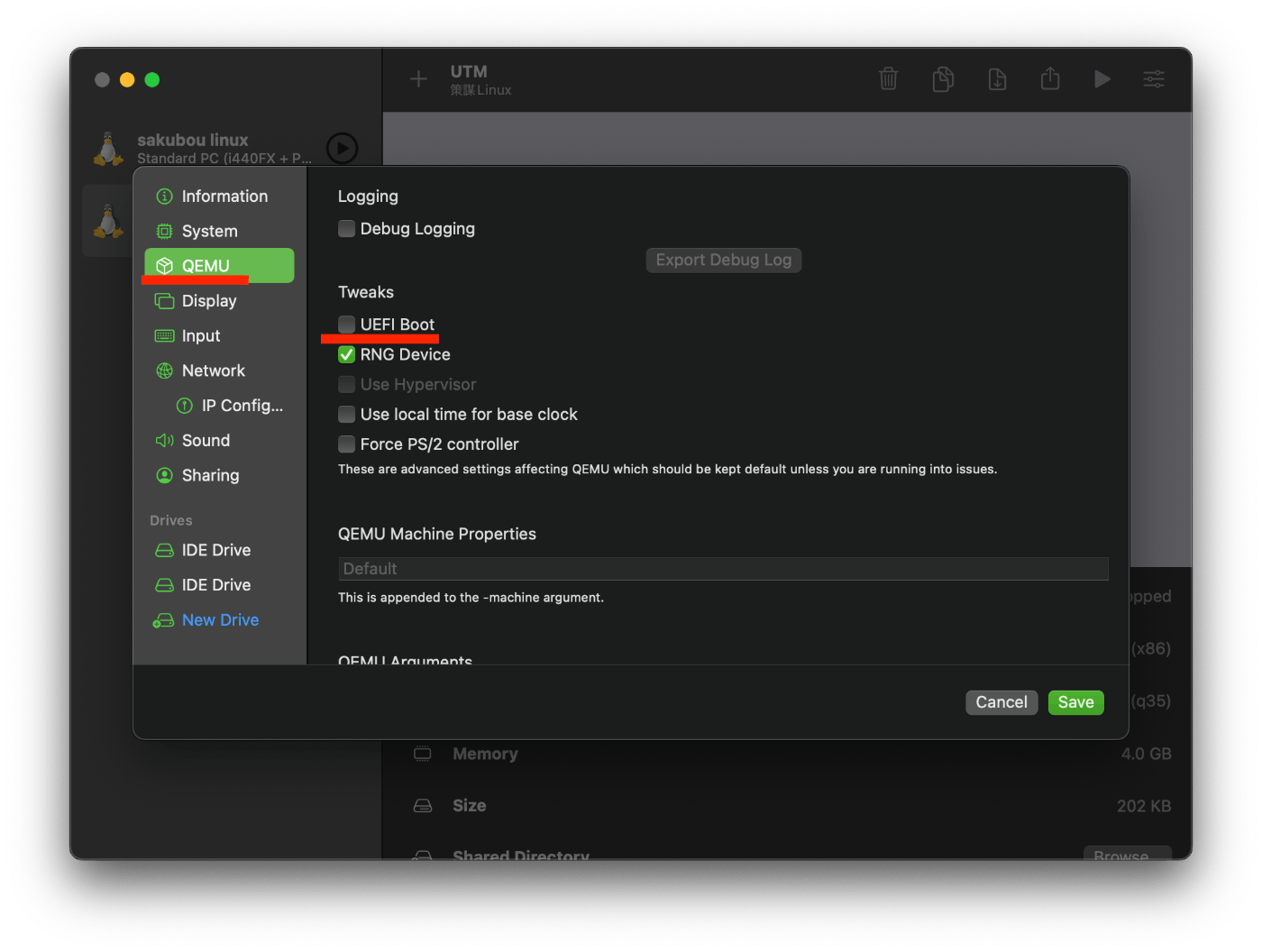Click the Display monitor icon

click(x=164, y=301)
